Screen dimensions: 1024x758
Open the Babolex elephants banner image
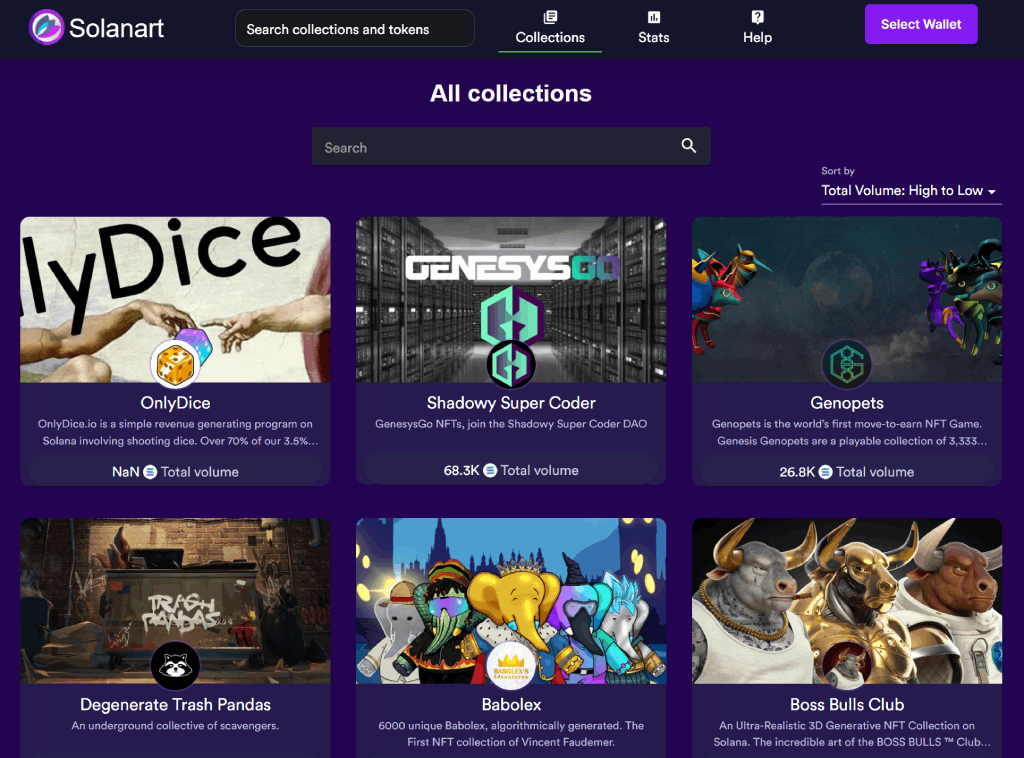click(x=511, y=601)
